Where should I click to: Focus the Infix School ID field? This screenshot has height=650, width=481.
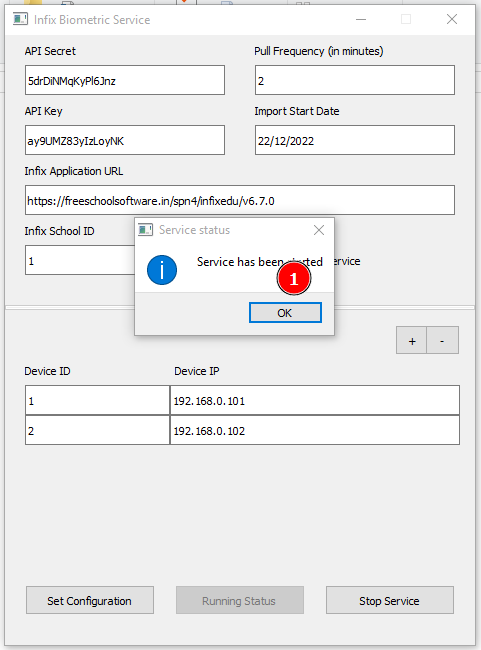click(80, 260)
